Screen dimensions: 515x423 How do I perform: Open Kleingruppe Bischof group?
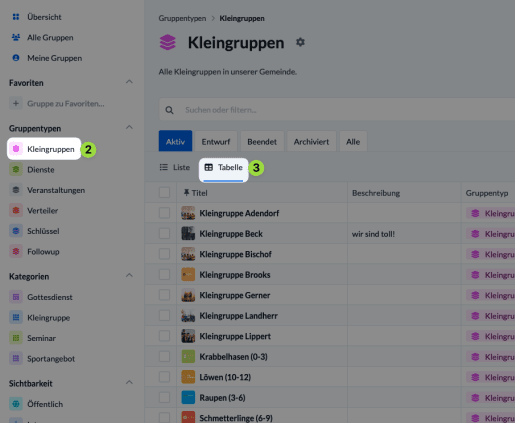coord(235,254)
